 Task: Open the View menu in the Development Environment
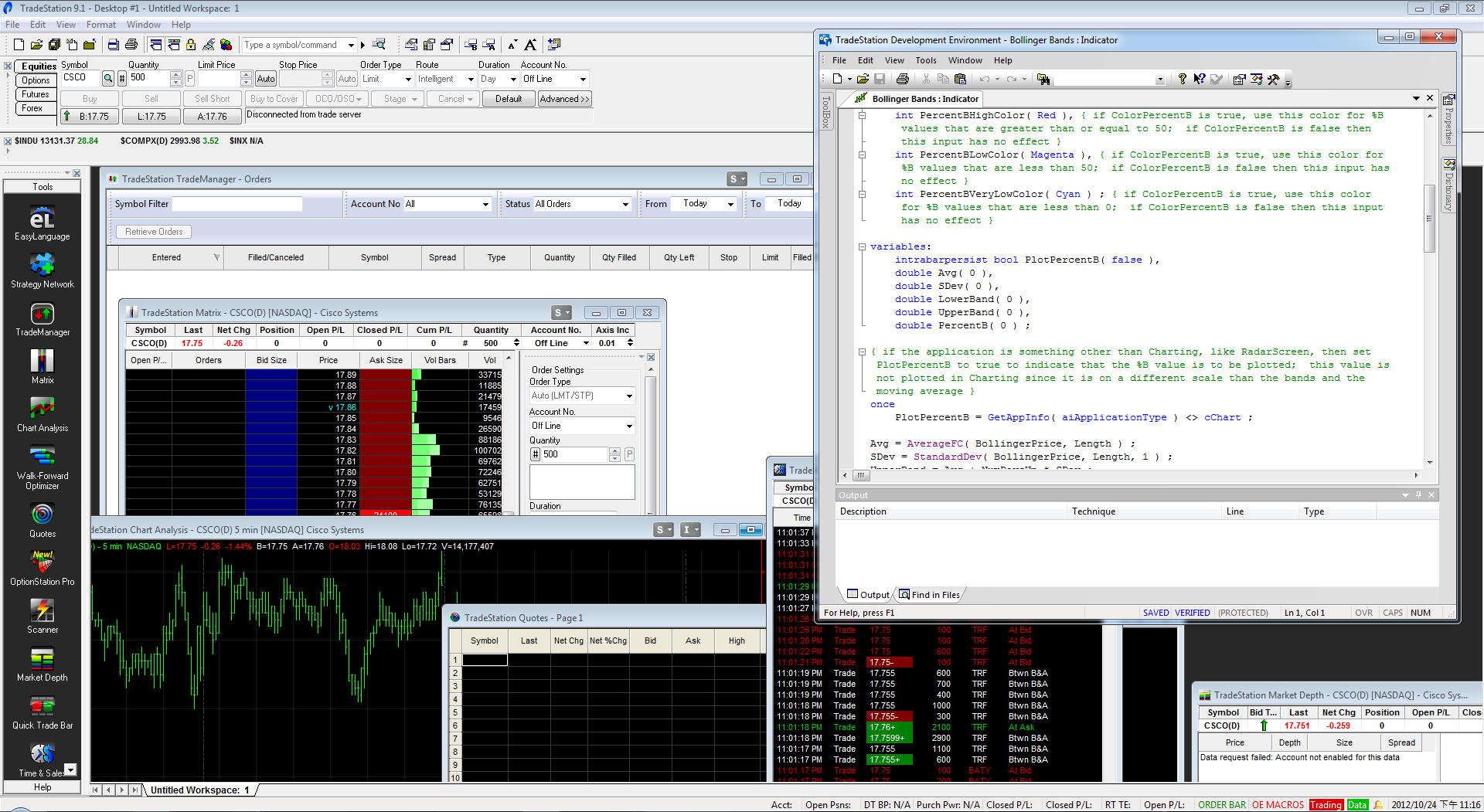tap(894, 60)
